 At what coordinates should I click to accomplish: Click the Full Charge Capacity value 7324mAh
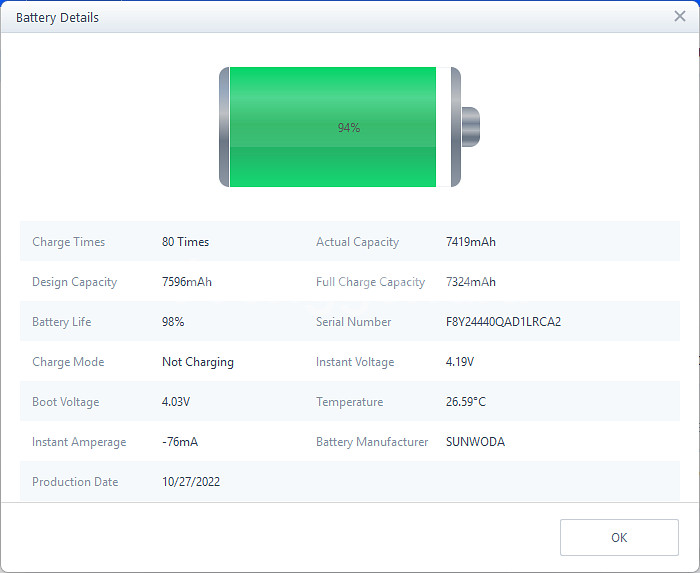tap(470, 282)
